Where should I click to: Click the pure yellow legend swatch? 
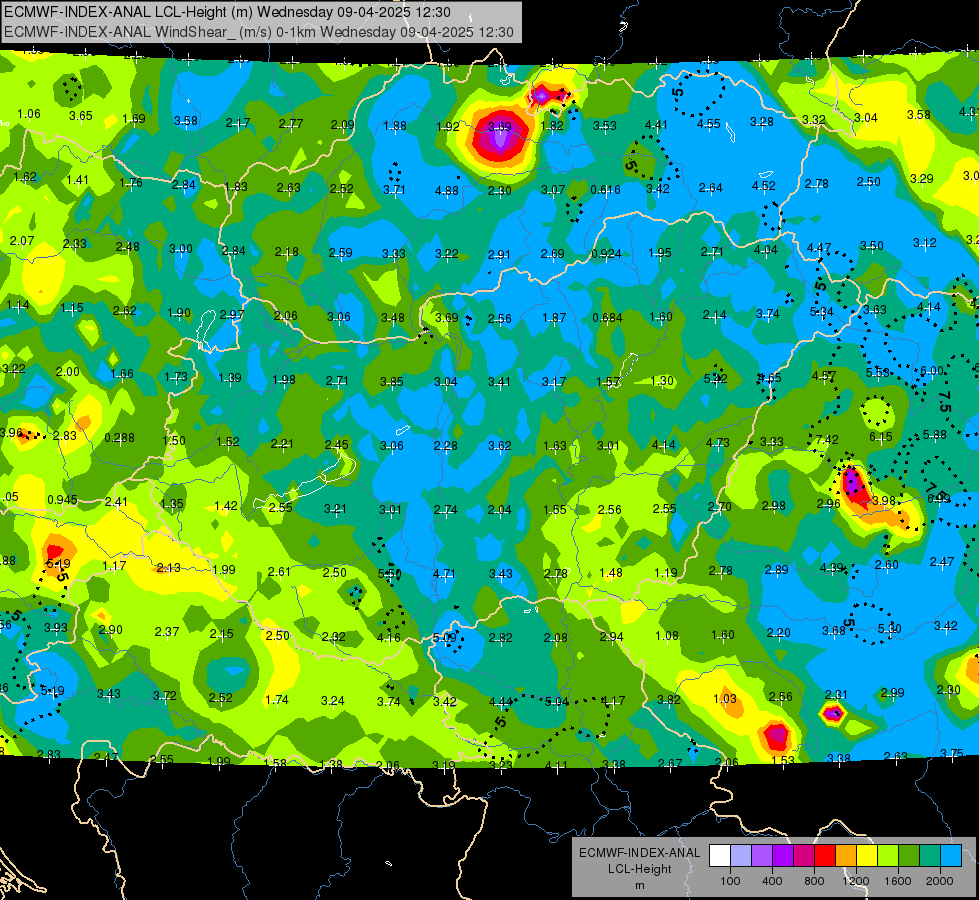tap(867, 856)
